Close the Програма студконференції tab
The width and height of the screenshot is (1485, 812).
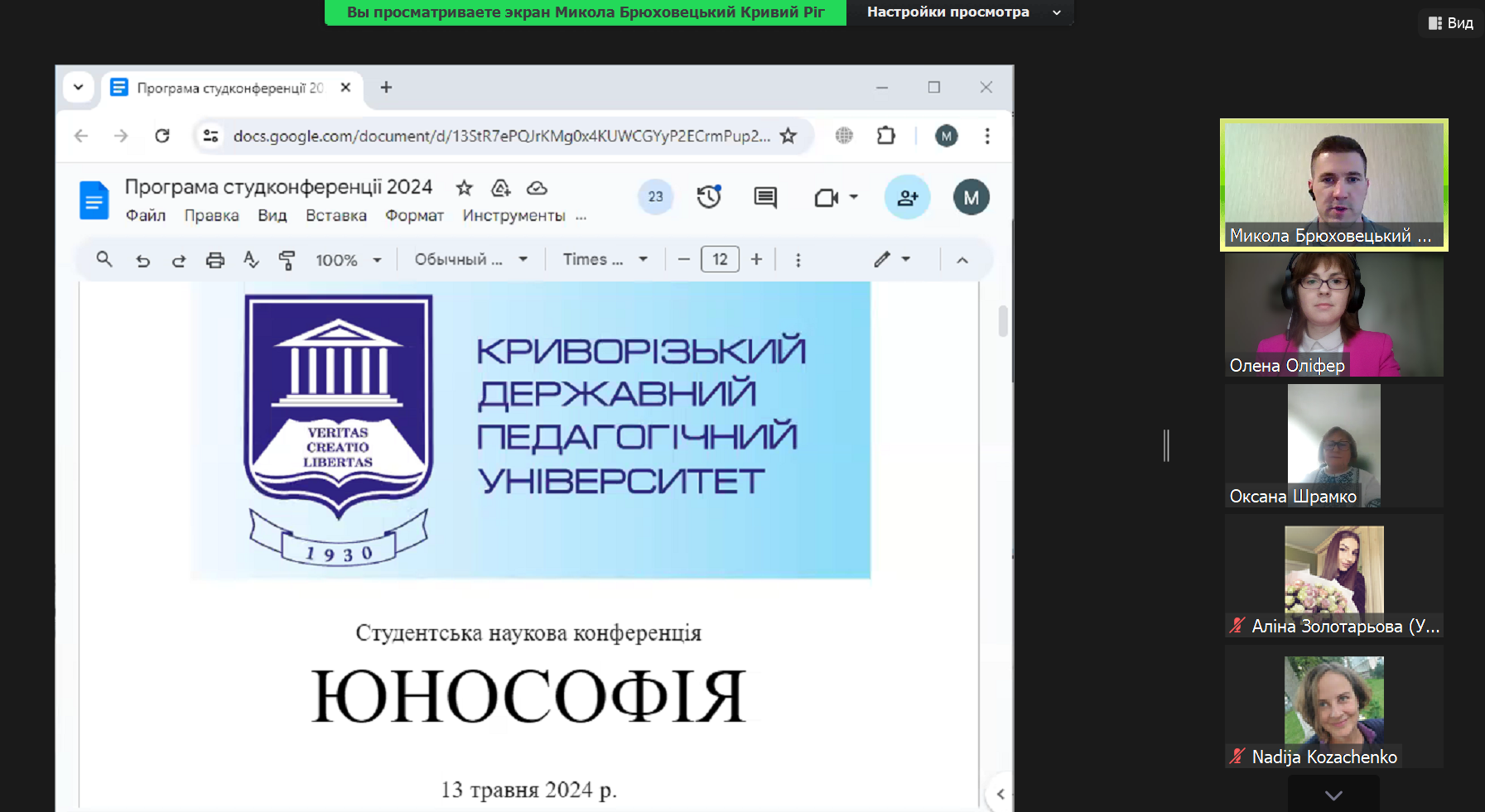coord(345,88)
